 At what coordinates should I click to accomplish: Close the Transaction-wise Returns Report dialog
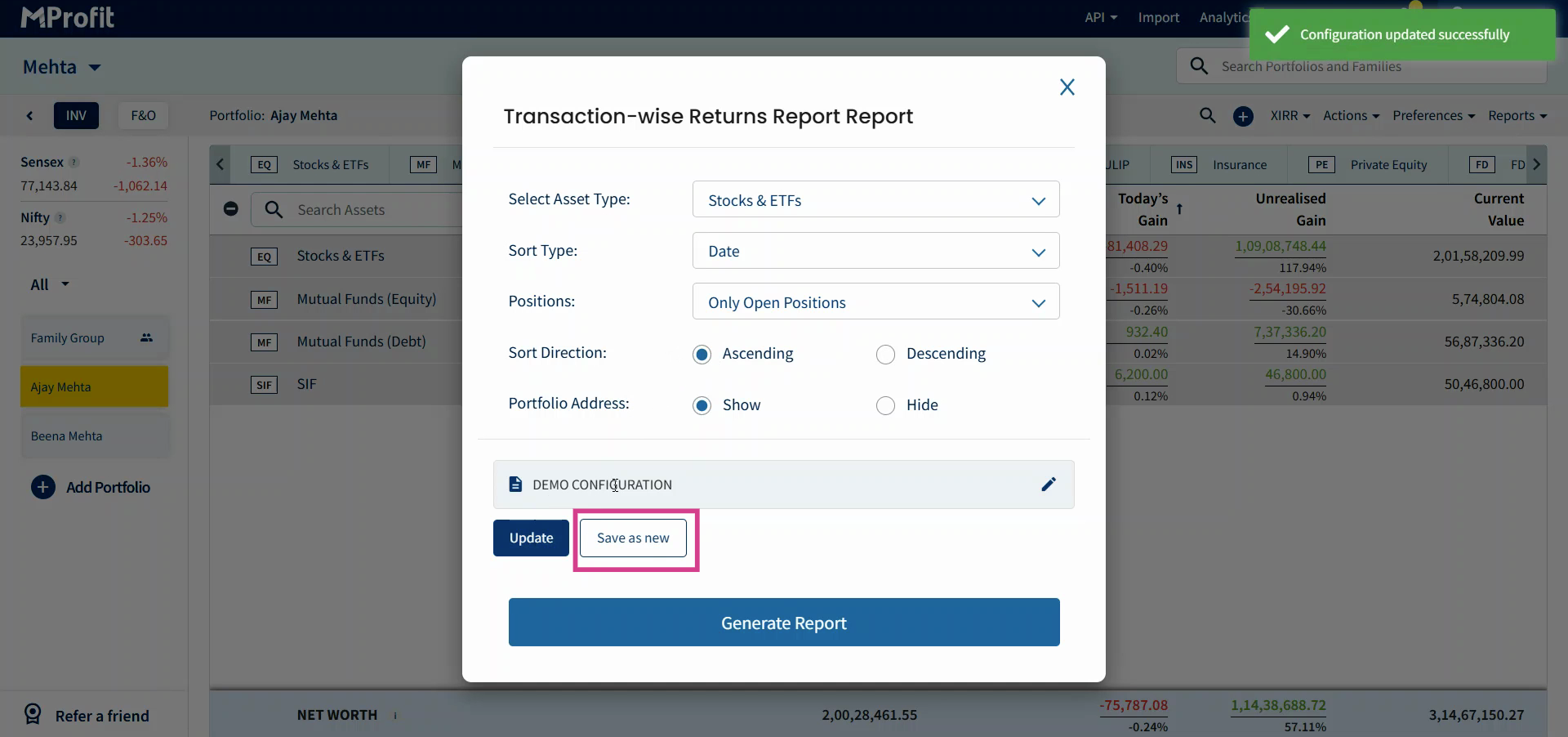tap(1067, 87)
